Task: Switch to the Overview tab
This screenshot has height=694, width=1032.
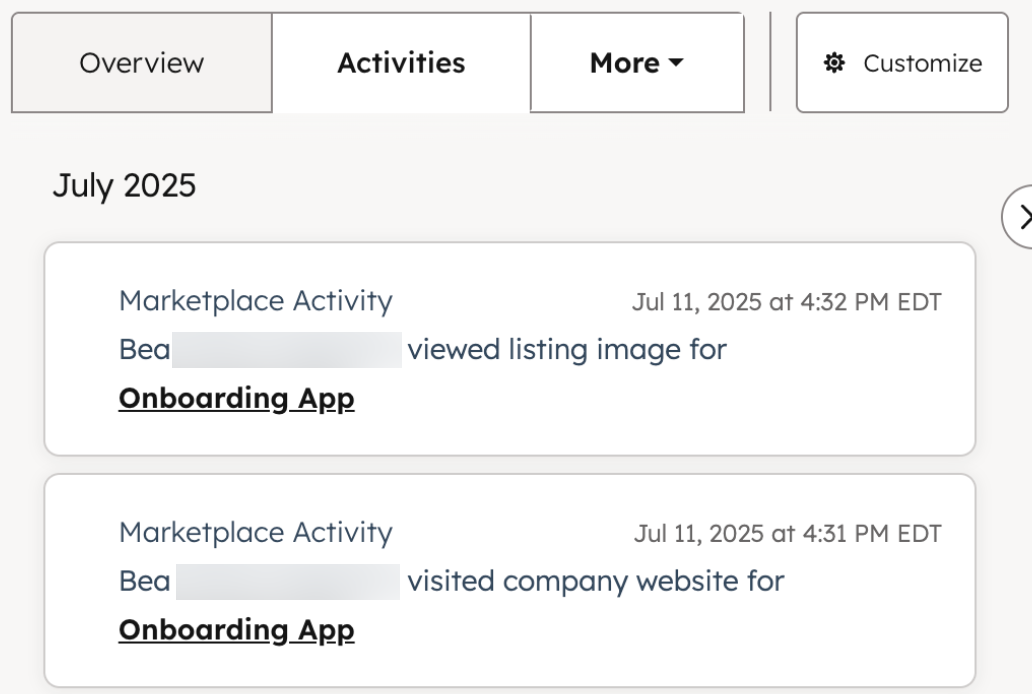Action: 142,63
